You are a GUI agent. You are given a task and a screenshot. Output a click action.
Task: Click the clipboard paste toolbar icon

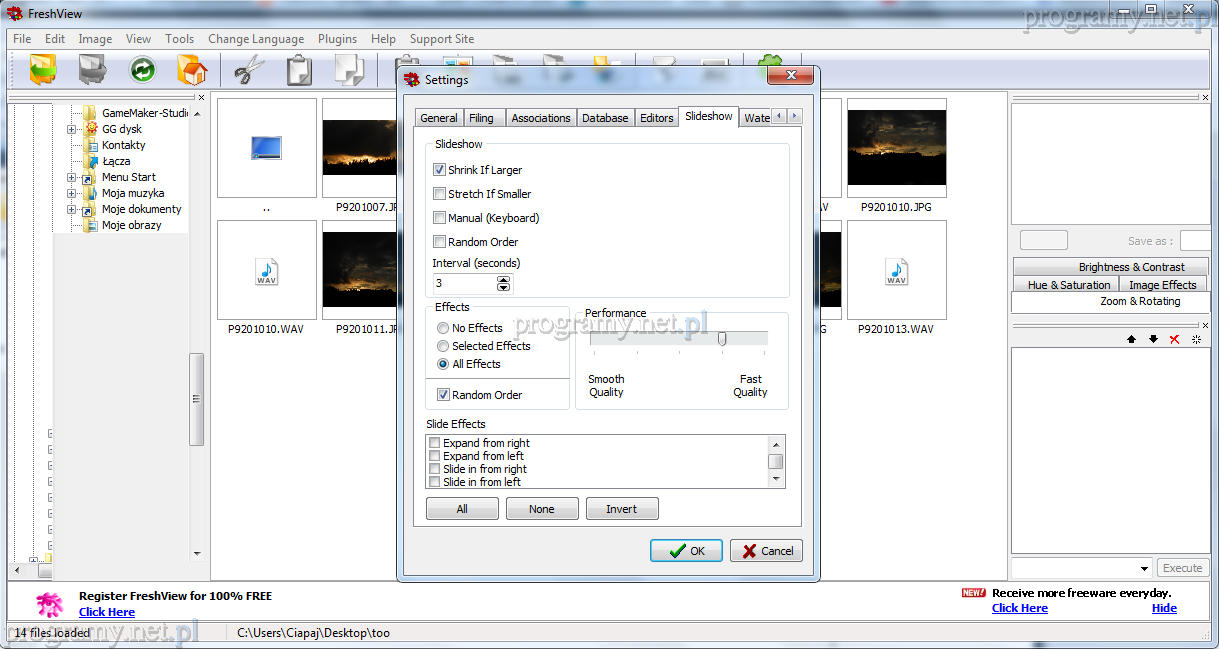(299, 70)
